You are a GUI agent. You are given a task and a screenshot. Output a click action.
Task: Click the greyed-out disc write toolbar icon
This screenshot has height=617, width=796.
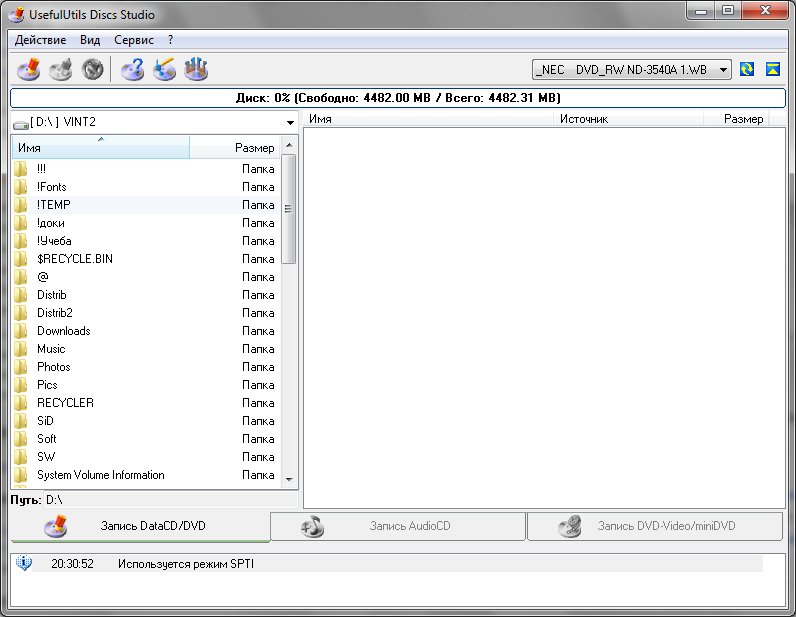tap(61, 69)
